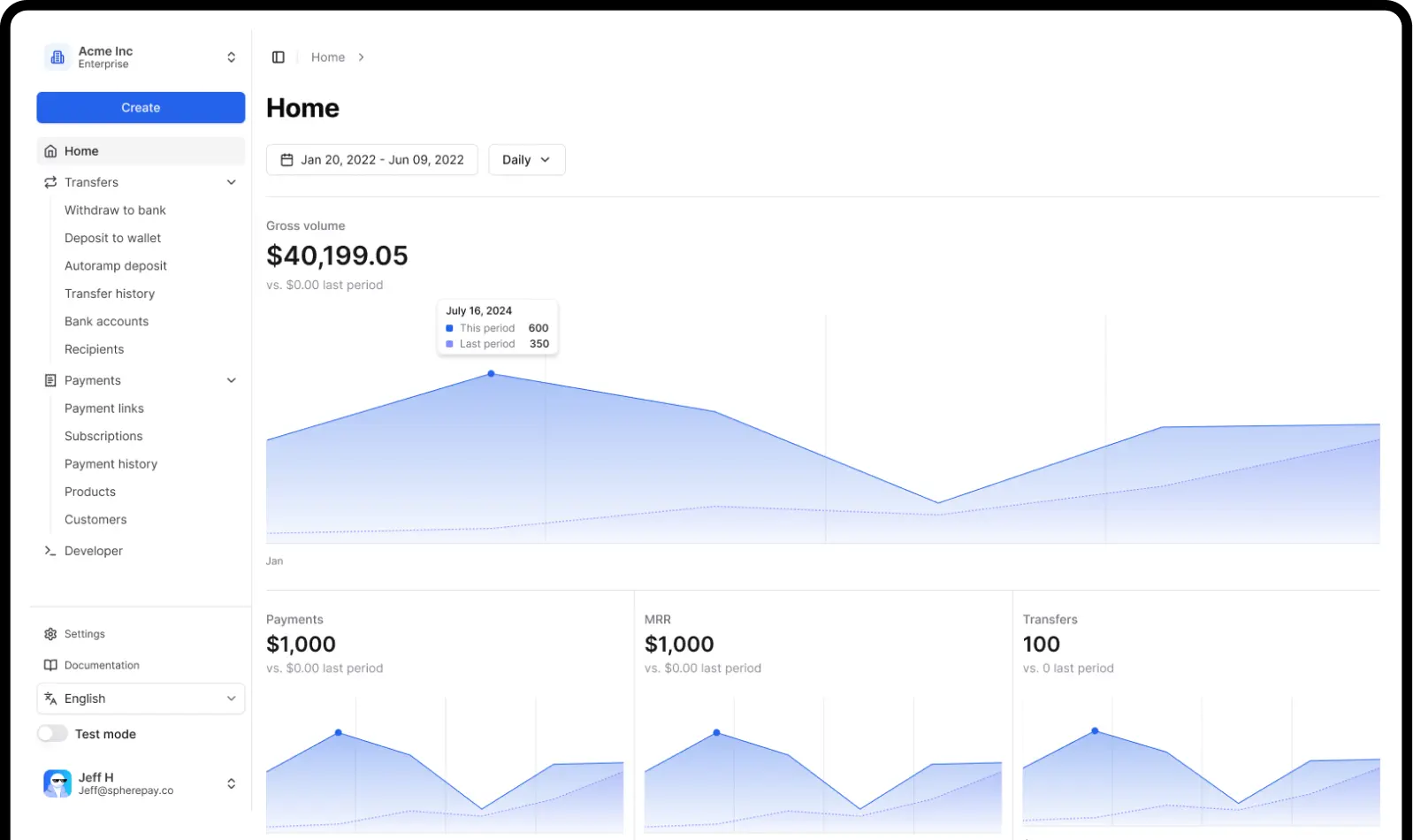Open Withdraw to bank
Viewport: 1413px width, 840px height.
115,210
